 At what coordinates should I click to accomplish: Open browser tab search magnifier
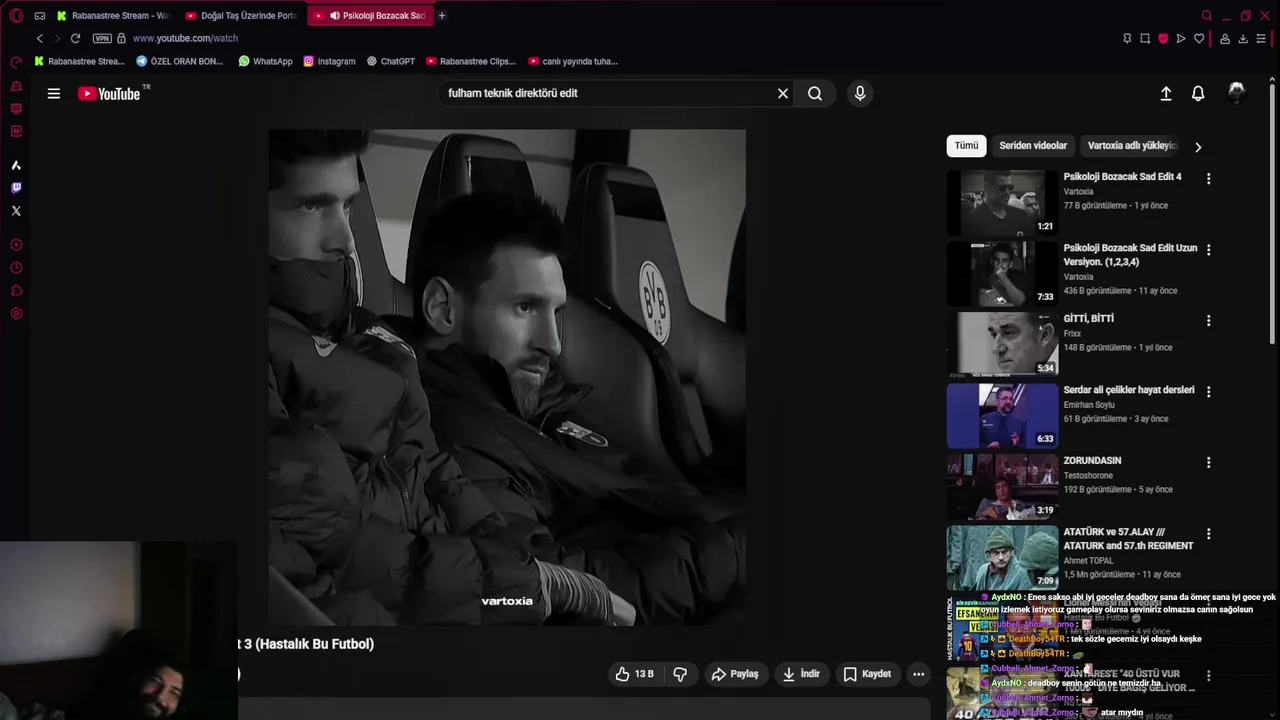point(1207,15)
